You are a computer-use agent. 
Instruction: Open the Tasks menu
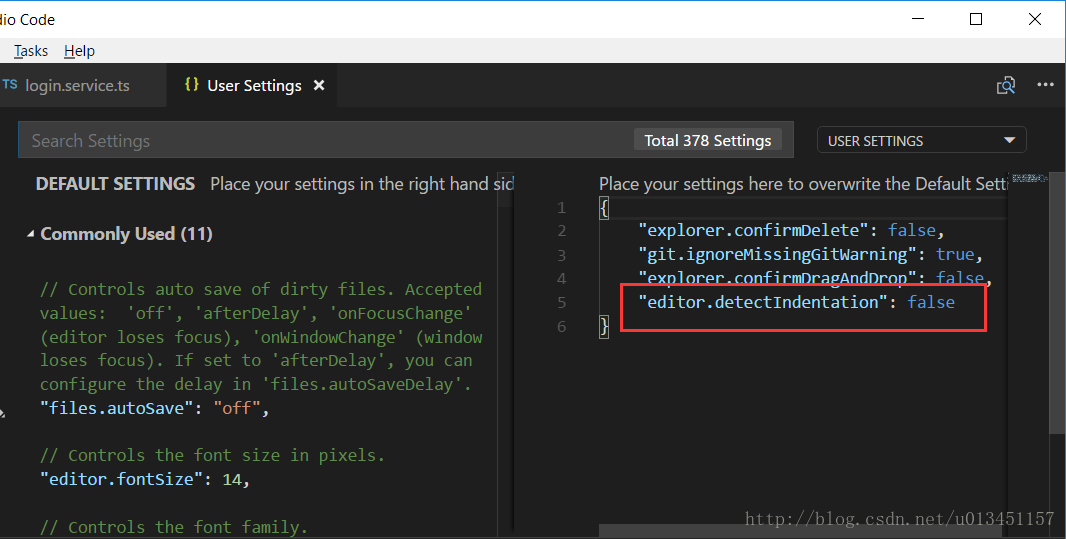click(31, 51)
